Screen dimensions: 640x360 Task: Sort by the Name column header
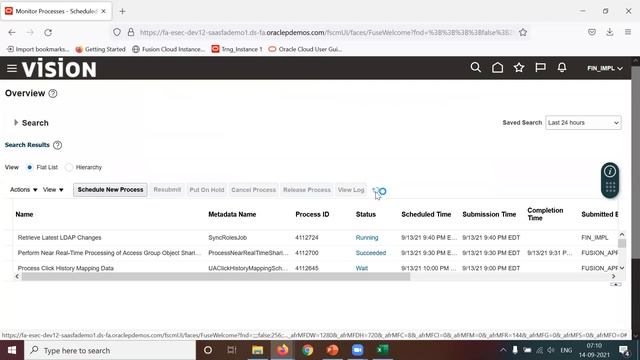[x=24, y=214]
